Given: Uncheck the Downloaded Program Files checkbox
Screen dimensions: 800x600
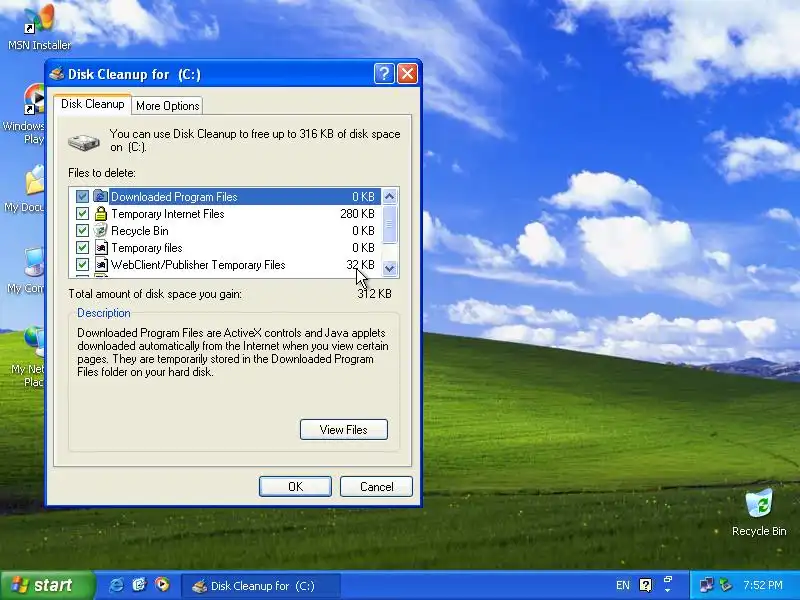Looking at the screenshot, I should pos(82,196).
